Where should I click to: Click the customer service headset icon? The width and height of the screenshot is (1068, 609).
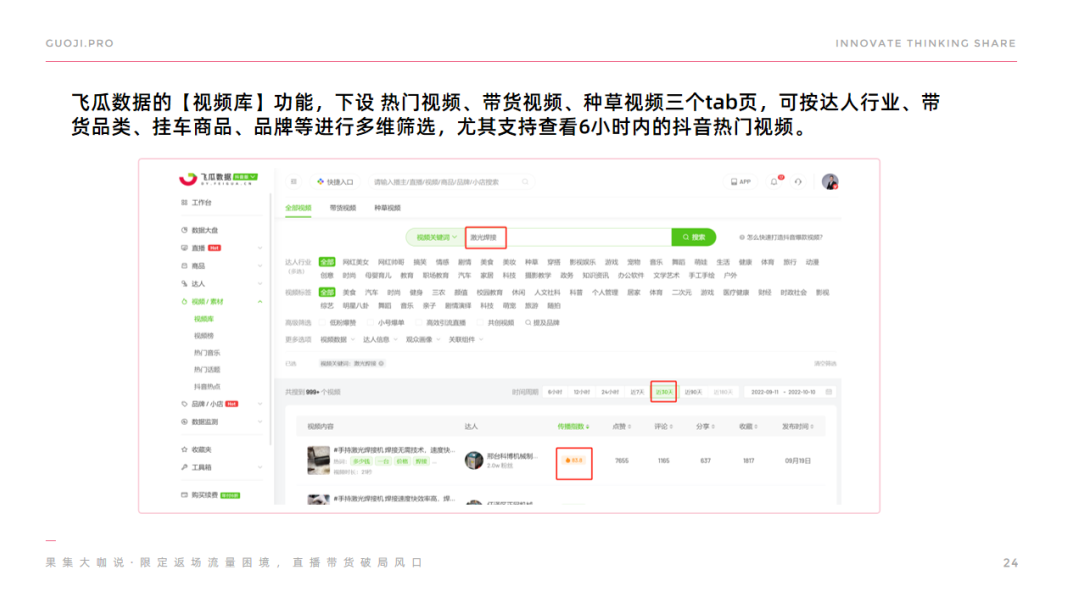click(x=799, y=181)
